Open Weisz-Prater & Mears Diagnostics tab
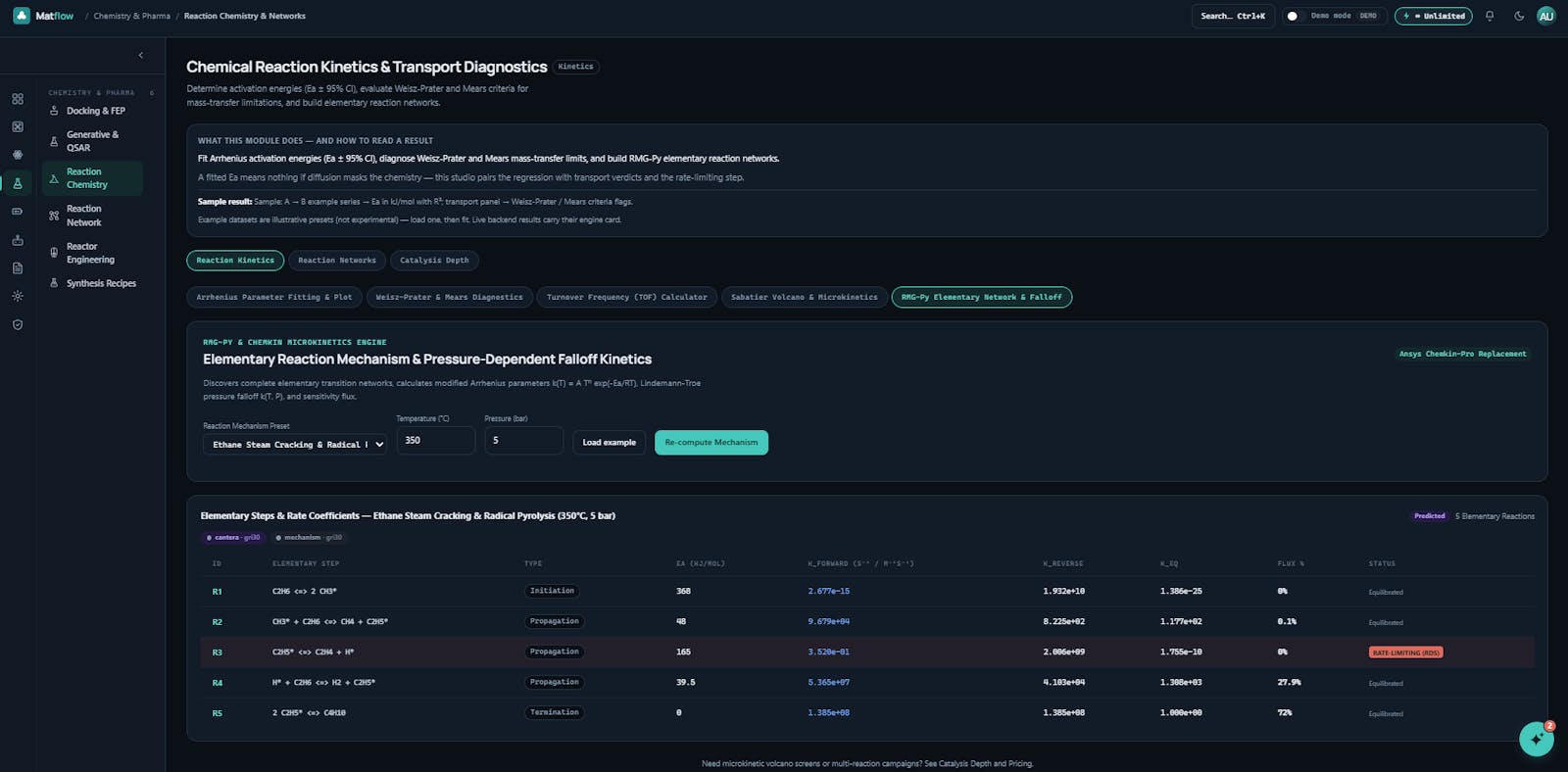The height and width of the screenshot is (772, 1568). [450, 297]
